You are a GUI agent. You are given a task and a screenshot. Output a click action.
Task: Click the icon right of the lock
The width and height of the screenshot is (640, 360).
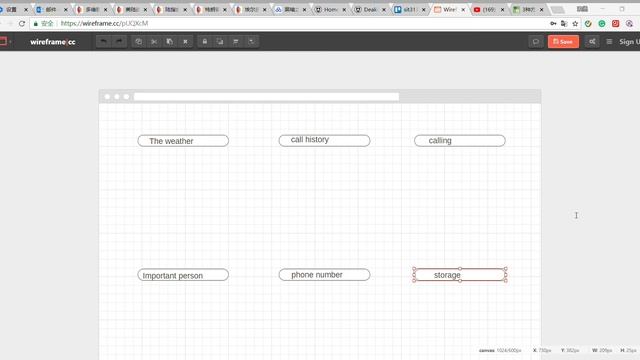(220, 42)
